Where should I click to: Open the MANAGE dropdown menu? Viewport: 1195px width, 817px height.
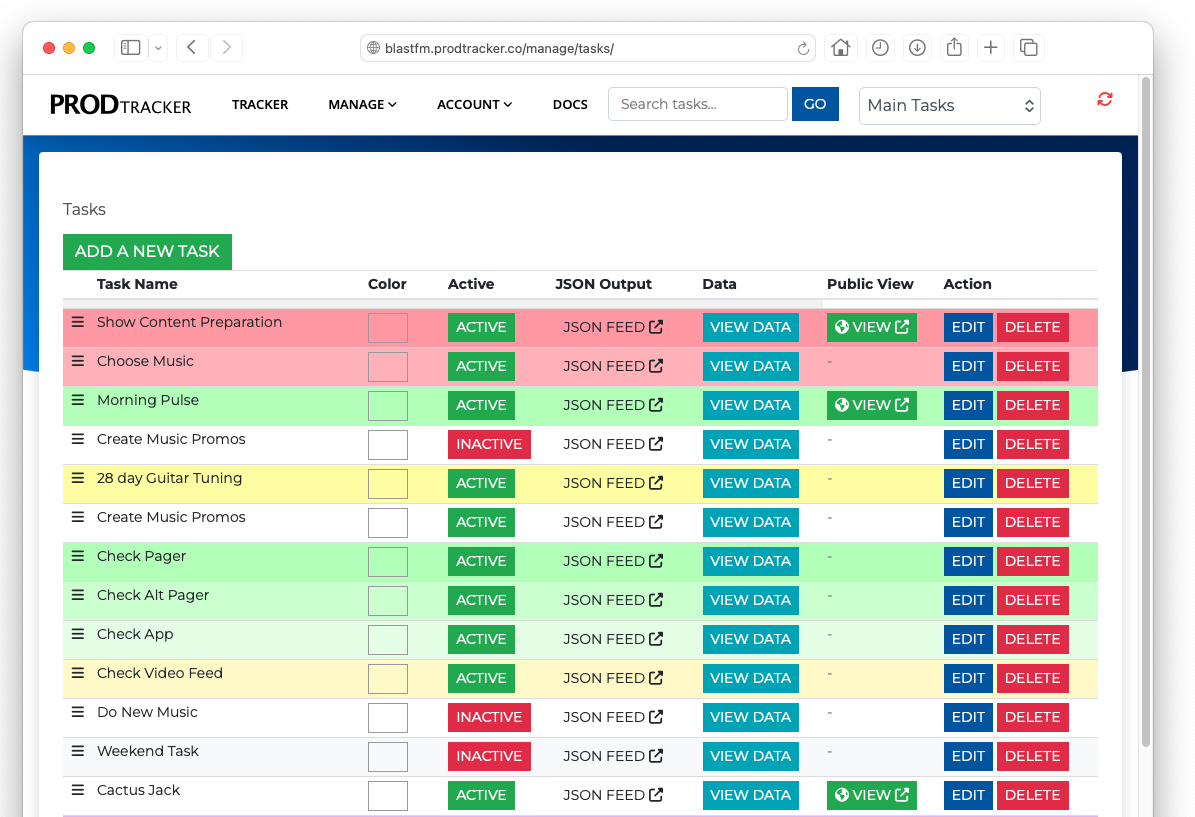[x=362, y=105]
